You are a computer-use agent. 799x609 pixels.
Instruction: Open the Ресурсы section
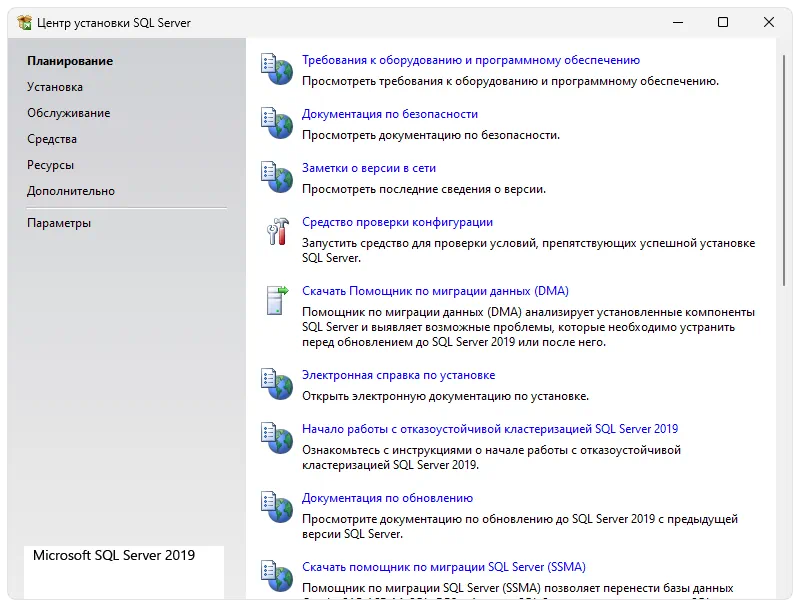click(x=50, y=165)
